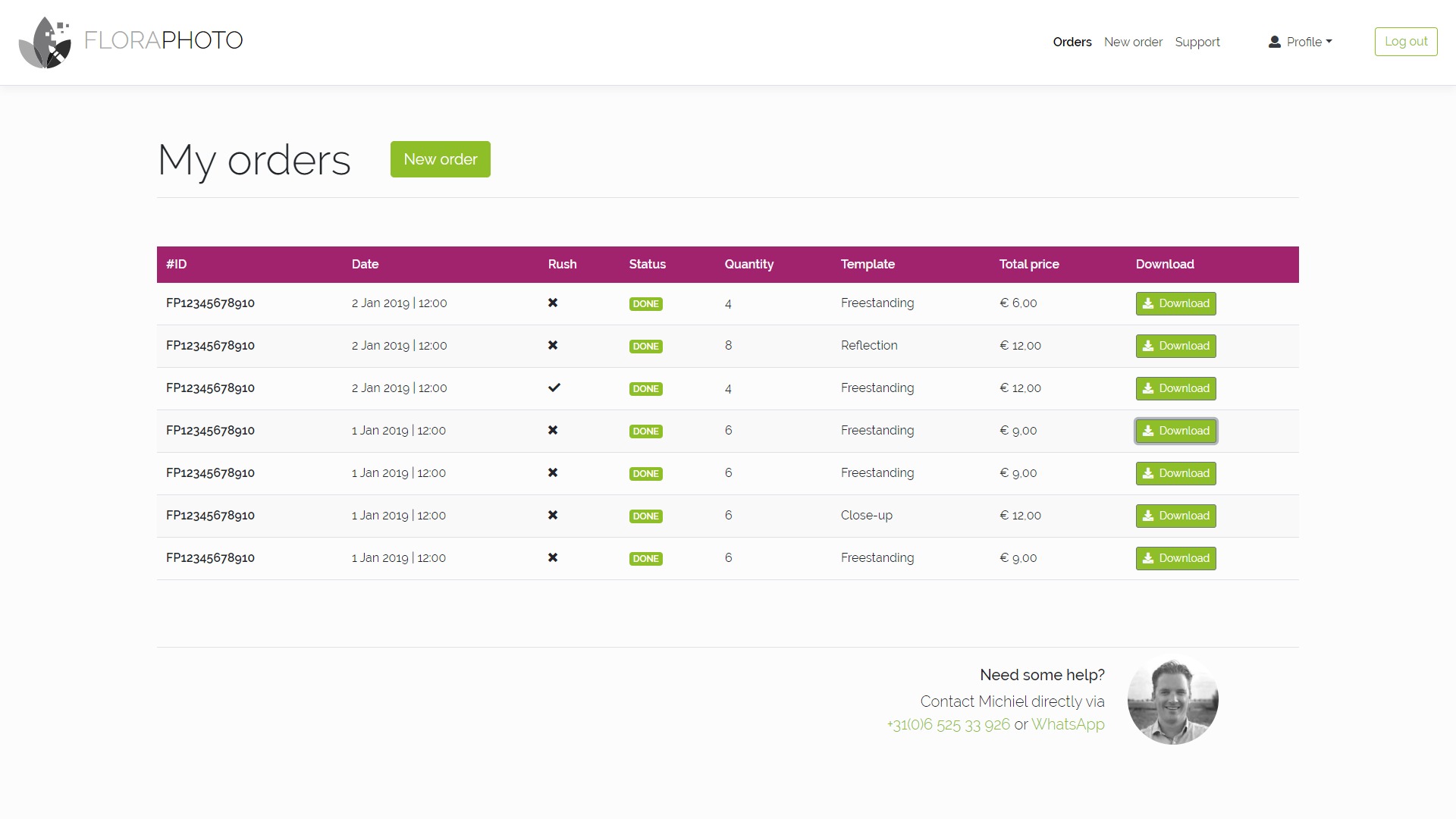Click the Need some help? text
The width and height of the screenshot is (1456, 819).
pyautogui.click(x=1042, y=675)
